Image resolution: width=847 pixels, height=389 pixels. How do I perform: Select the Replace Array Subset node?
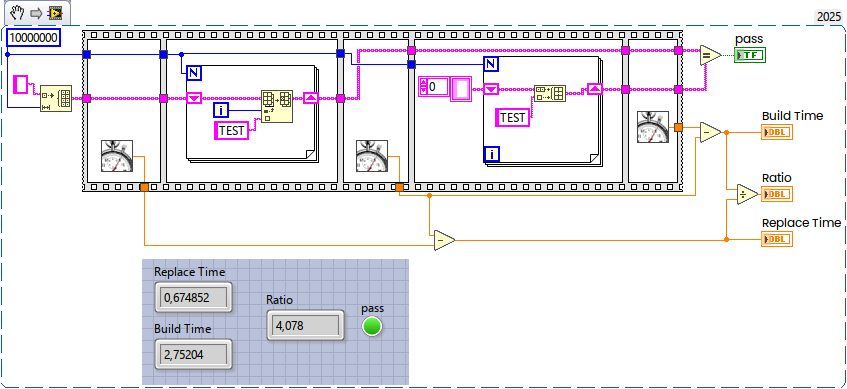(x=277, y=106)
